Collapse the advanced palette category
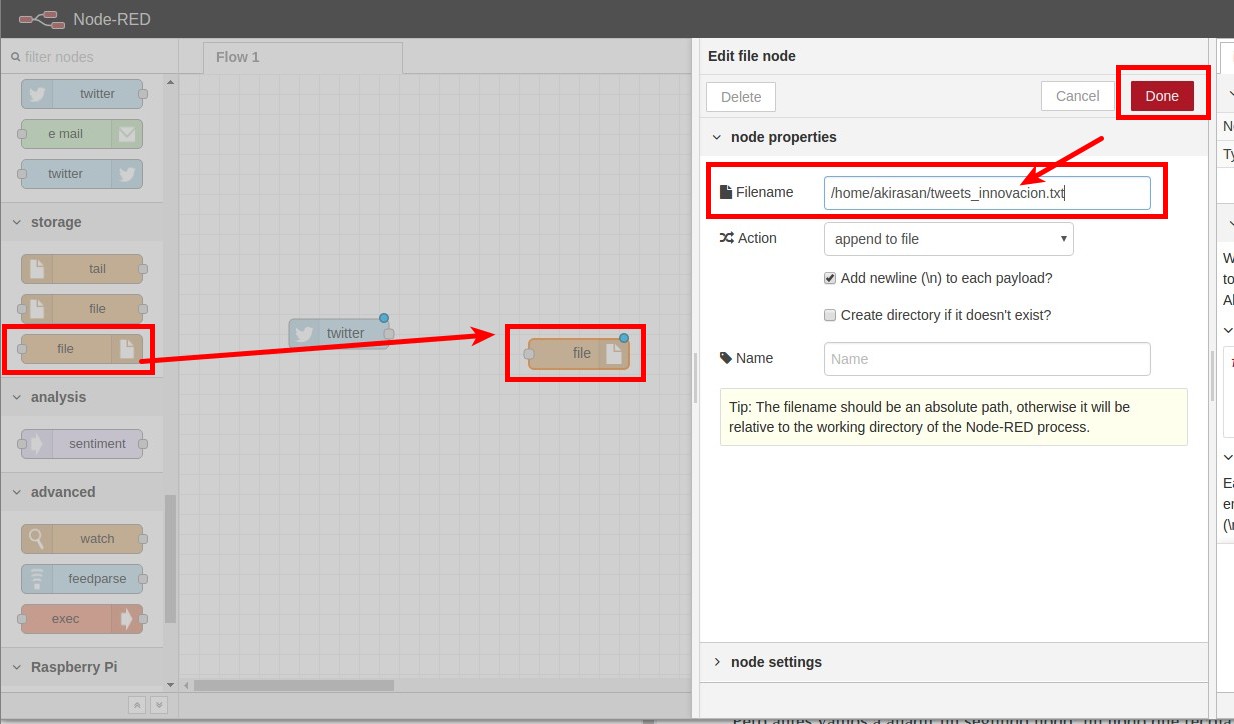This screenshot has width=1234, height=724. click(16, 492)
